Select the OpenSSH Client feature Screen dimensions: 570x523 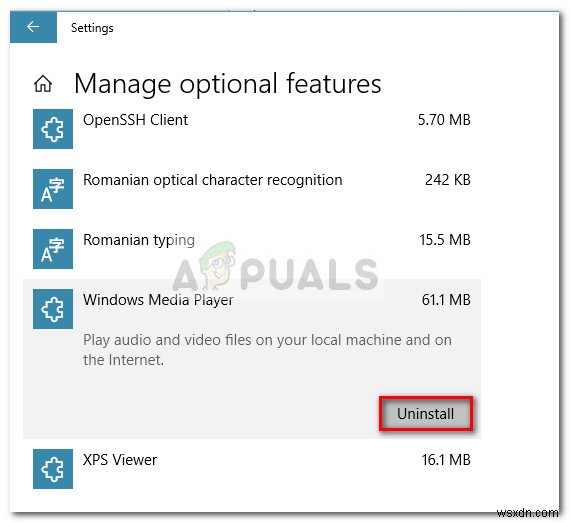(135, 120)
